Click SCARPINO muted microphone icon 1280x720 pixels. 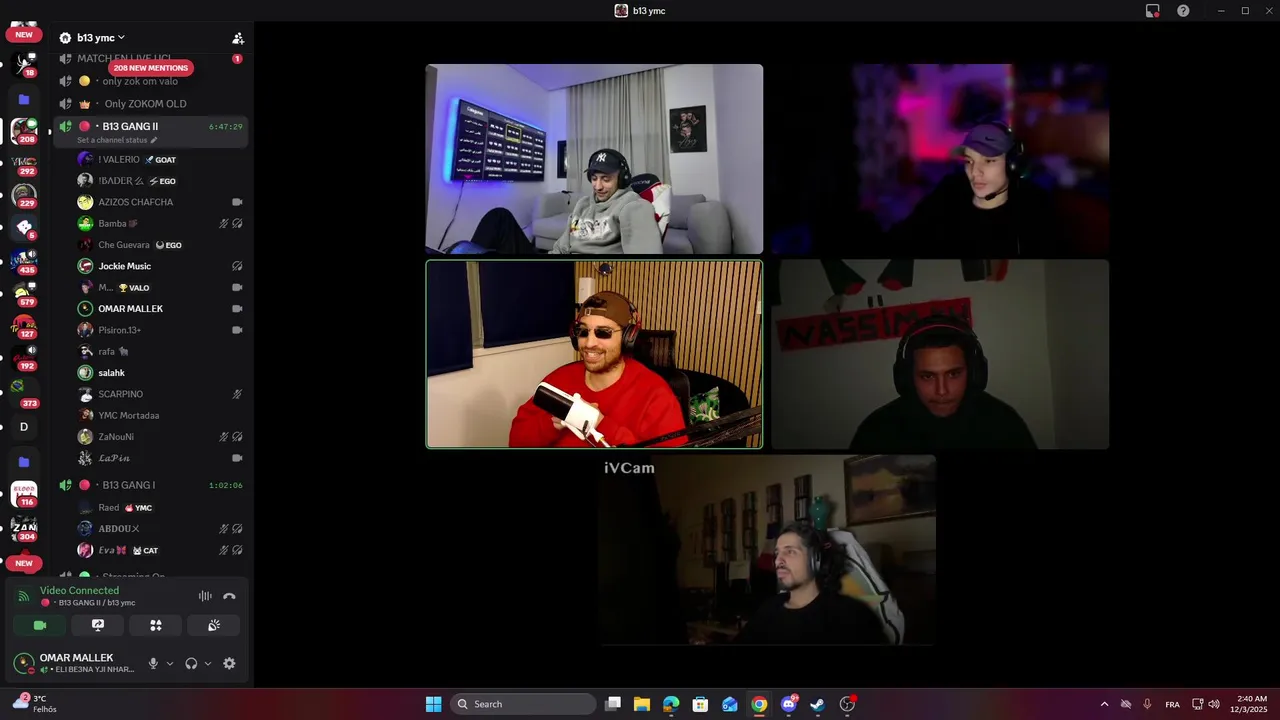237,394
